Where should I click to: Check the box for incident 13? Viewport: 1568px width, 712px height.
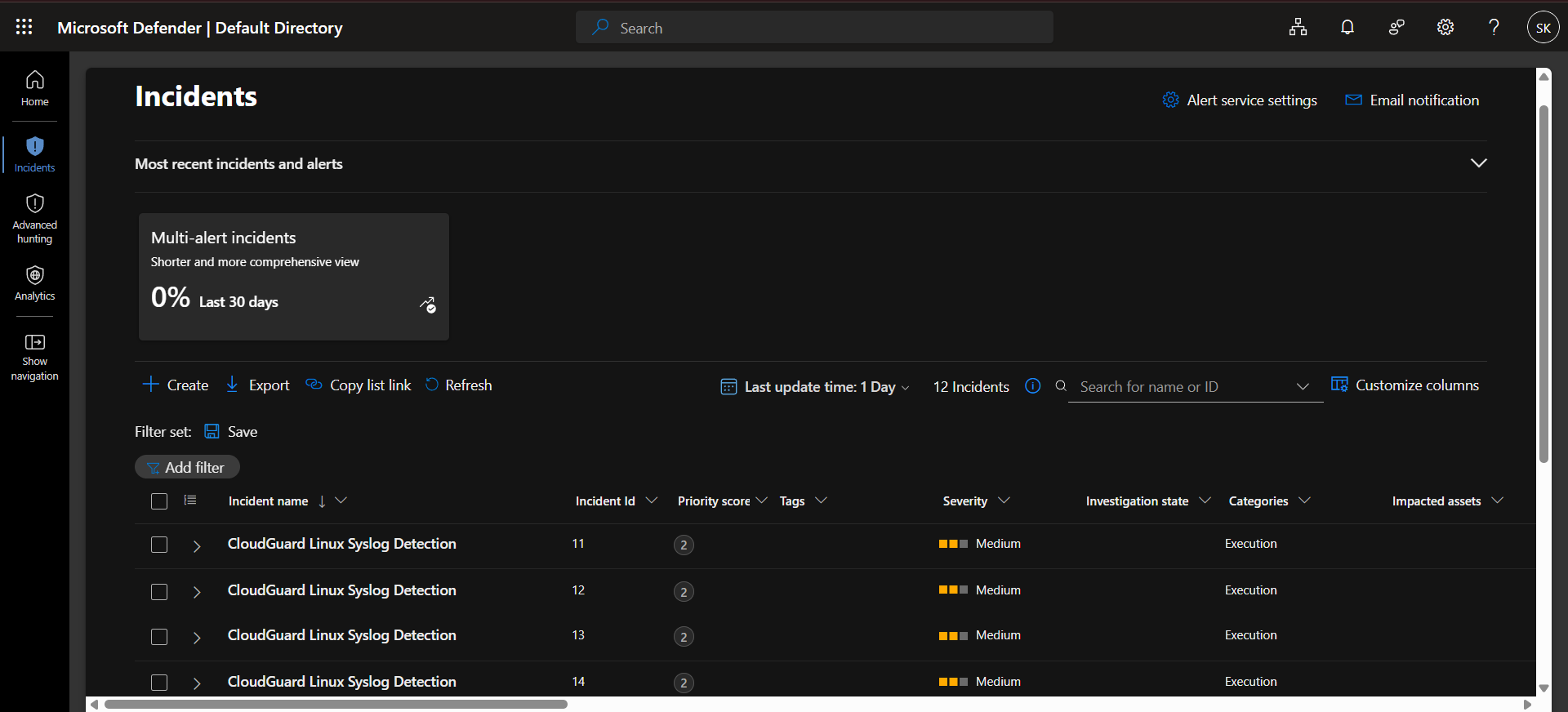(x=159, y=637)
